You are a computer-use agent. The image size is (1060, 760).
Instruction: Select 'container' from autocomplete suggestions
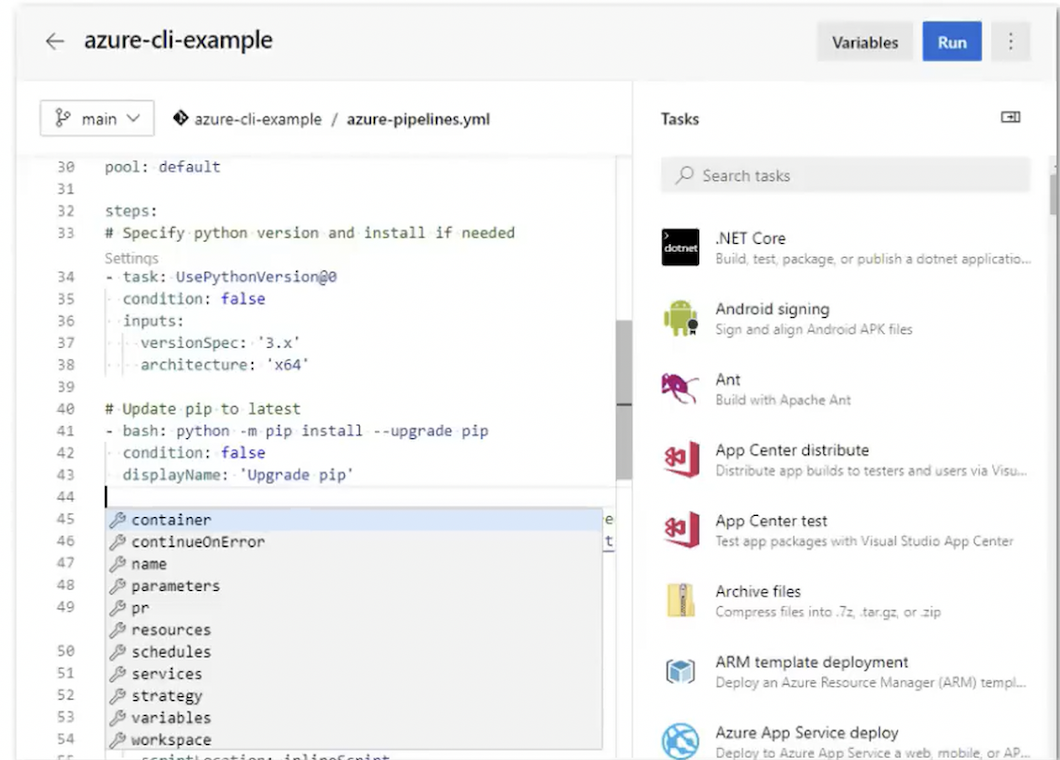coord(171,520)
